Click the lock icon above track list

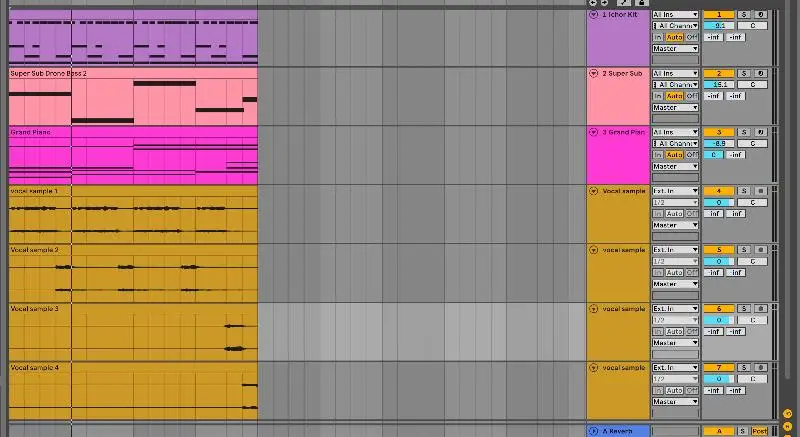pyautogui.click(x=640, y=3)
